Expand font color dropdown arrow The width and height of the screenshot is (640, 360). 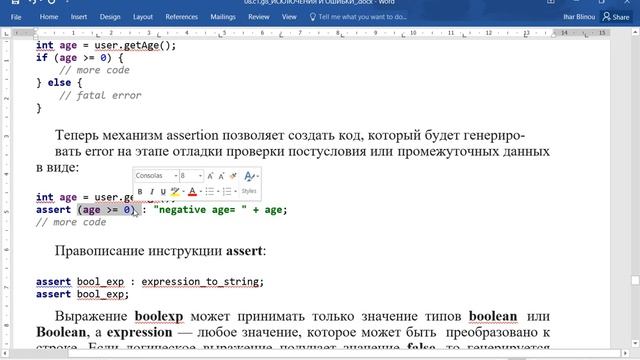point(200,191)
